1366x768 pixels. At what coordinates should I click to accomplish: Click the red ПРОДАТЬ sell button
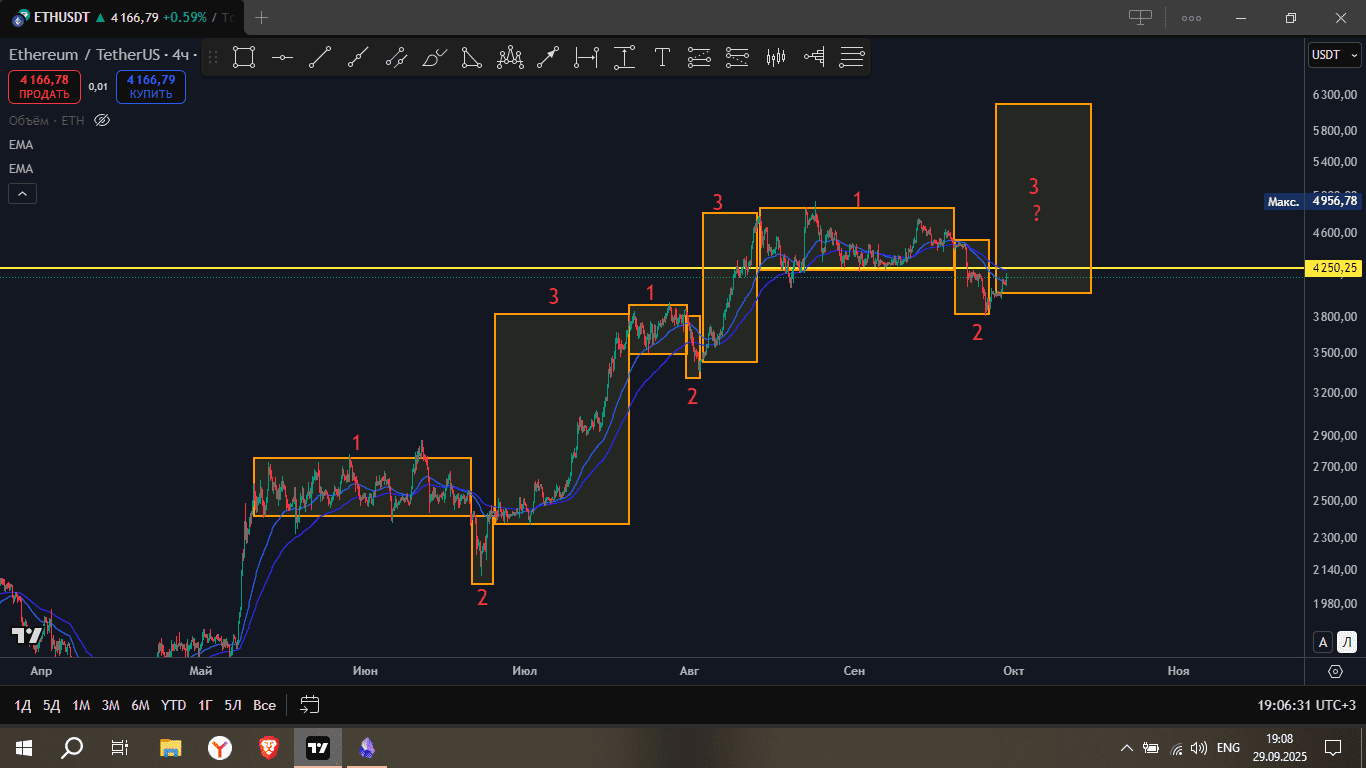coord(44,87)
